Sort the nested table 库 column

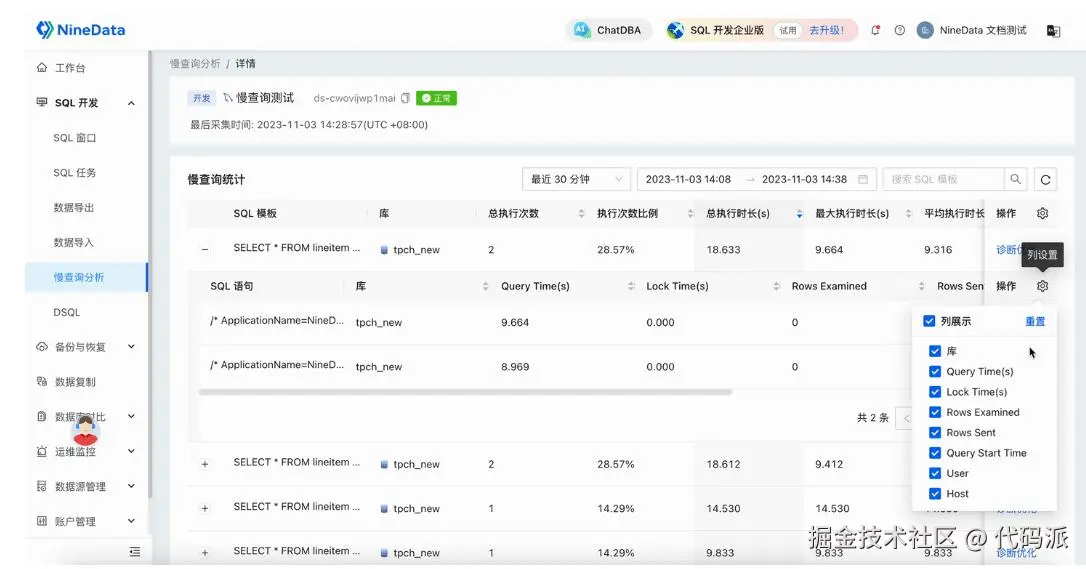click(x=486, y=287)
